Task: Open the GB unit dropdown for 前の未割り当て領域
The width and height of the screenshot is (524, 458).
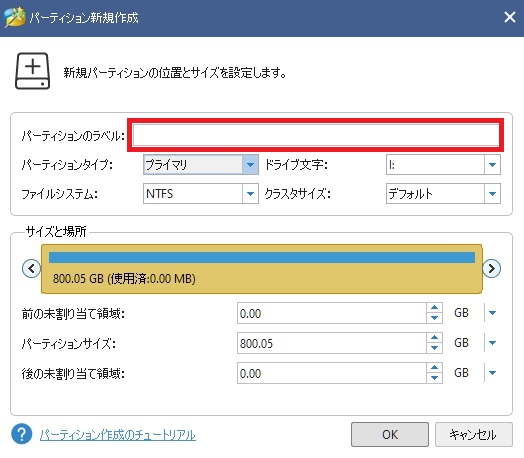Action: 492,313
